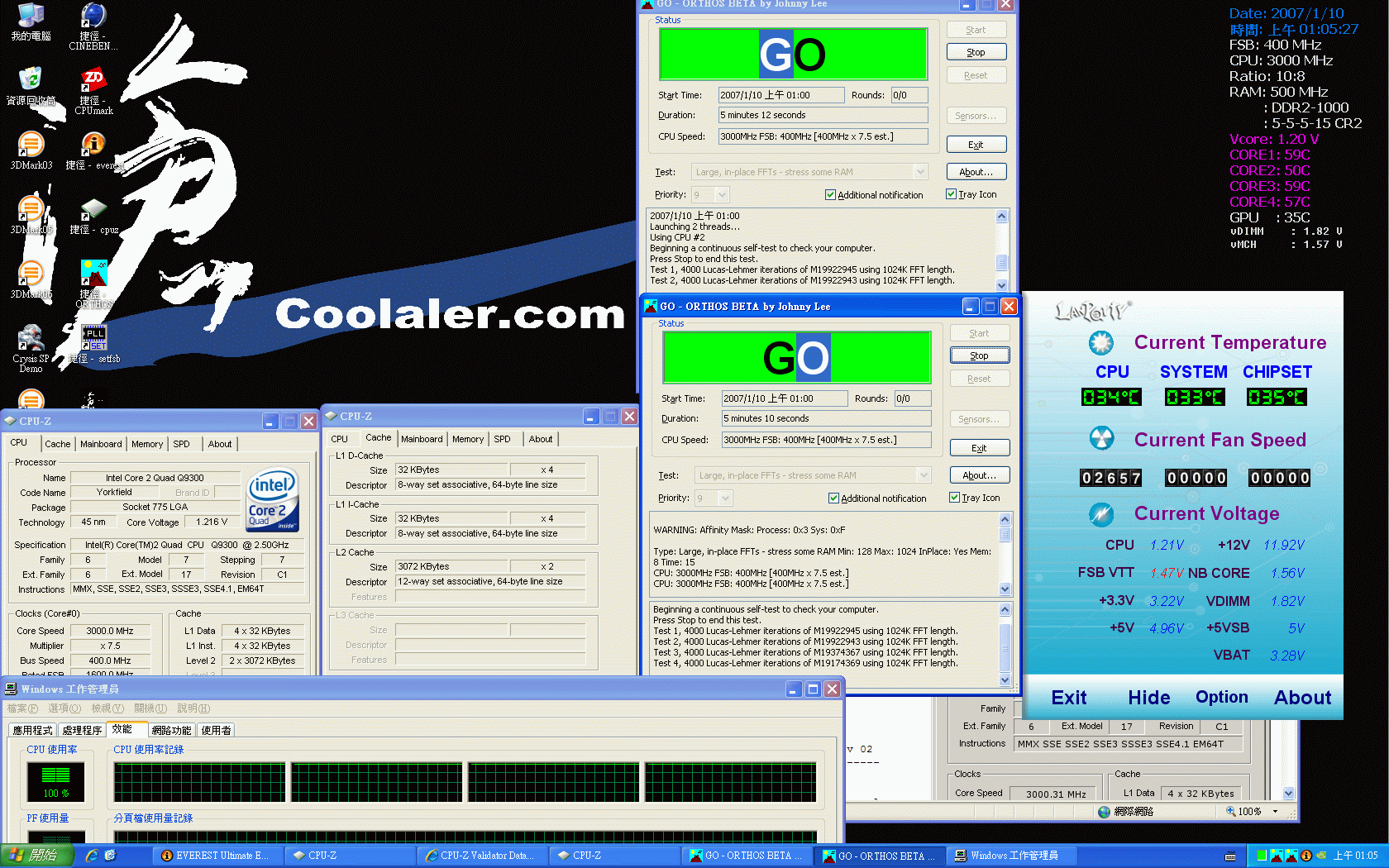Viewport: 1389px width, 868px height.
Task: Launch the Everest shortcut icon
Action: click(93, 150)
